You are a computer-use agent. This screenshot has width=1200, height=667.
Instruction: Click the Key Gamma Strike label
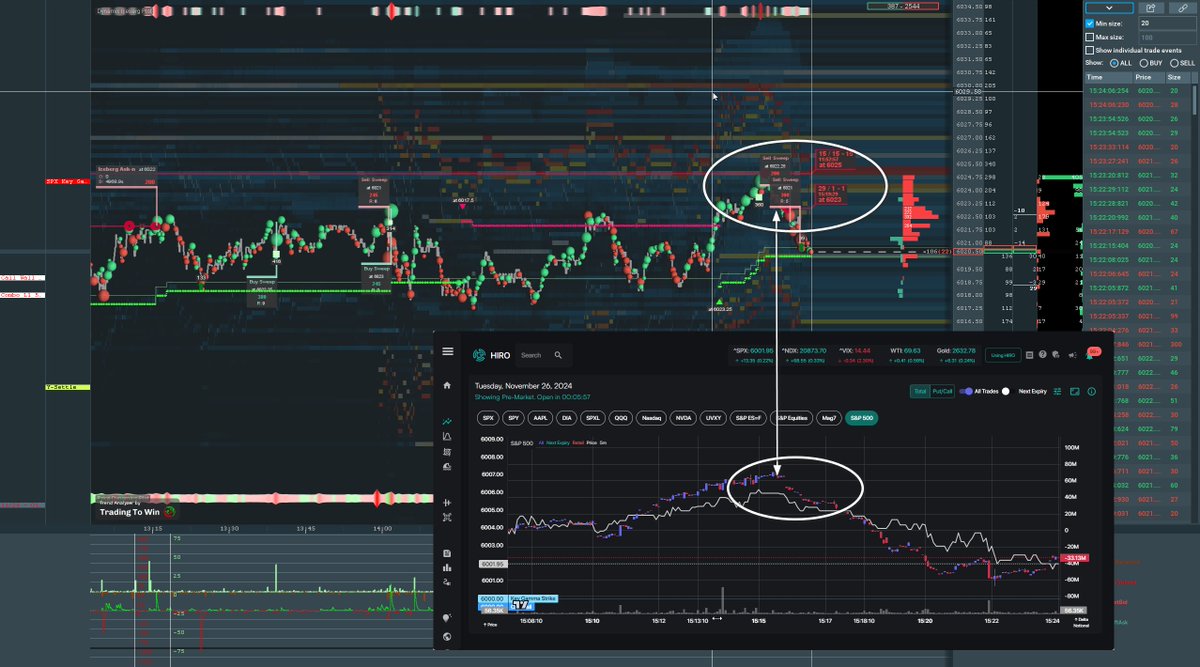tap(534, 598)
